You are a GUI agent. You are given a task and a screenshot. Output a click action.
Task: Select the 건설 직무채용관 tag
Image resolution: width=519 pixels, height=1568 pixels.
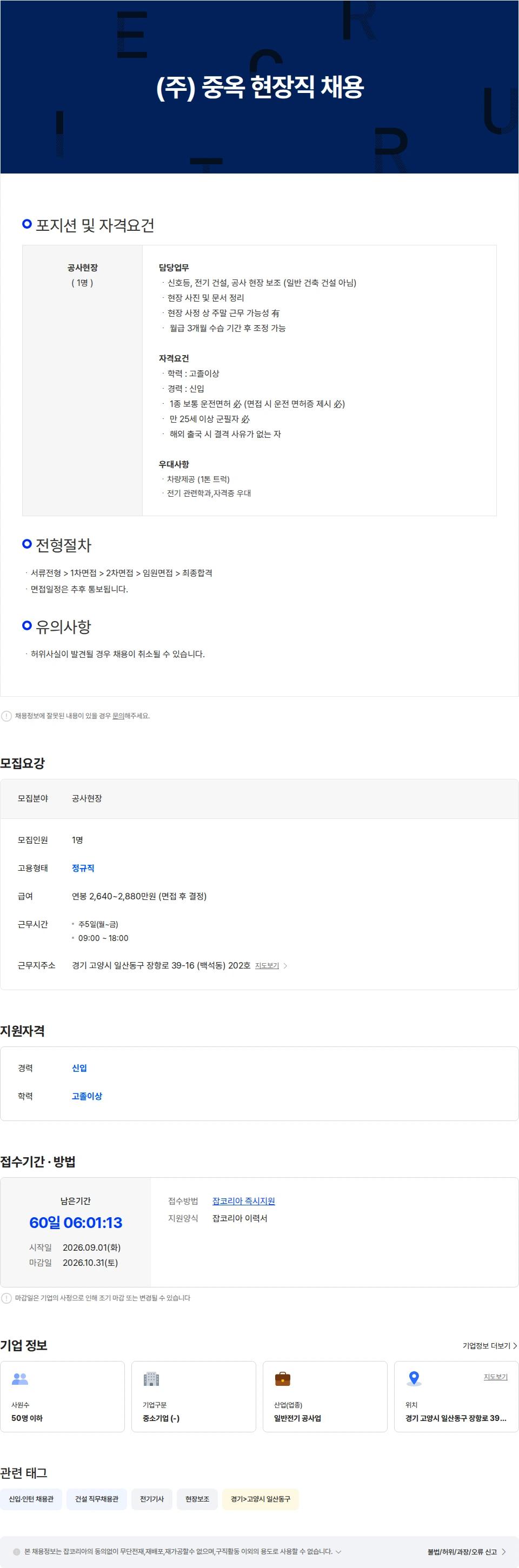97,1499
